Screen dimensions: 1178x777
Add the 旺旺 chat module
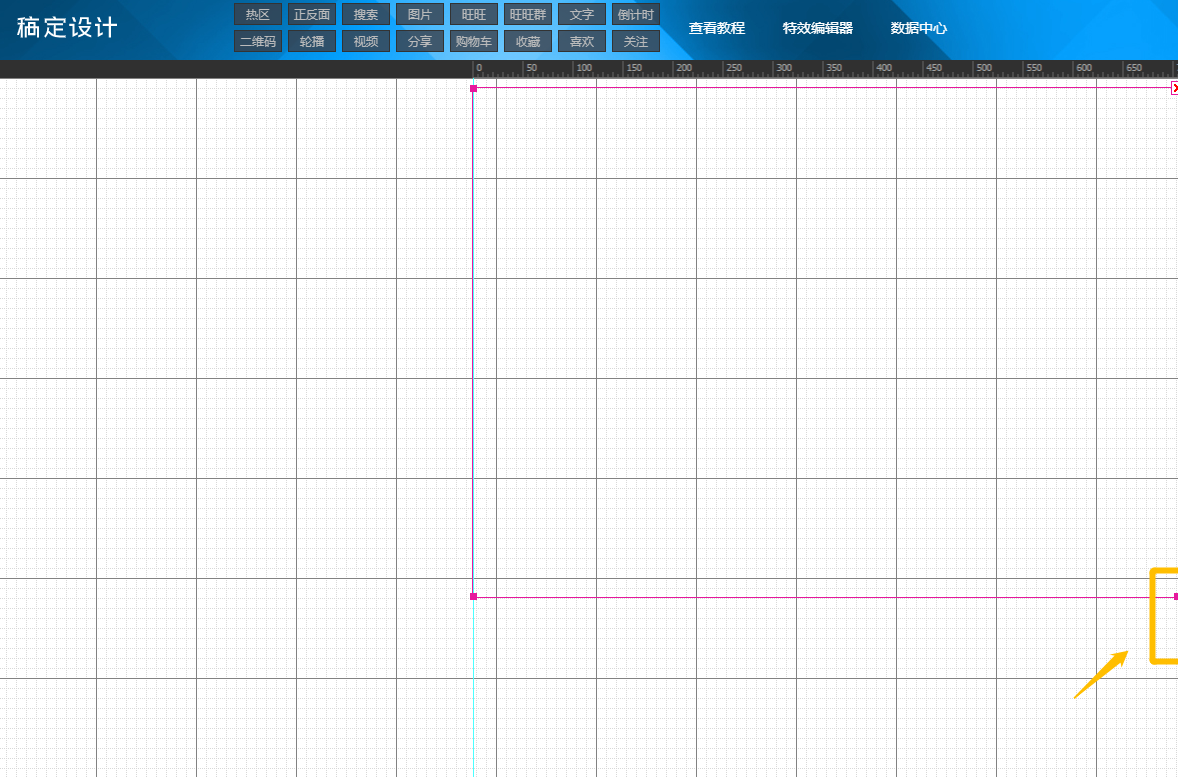[474, 14]
